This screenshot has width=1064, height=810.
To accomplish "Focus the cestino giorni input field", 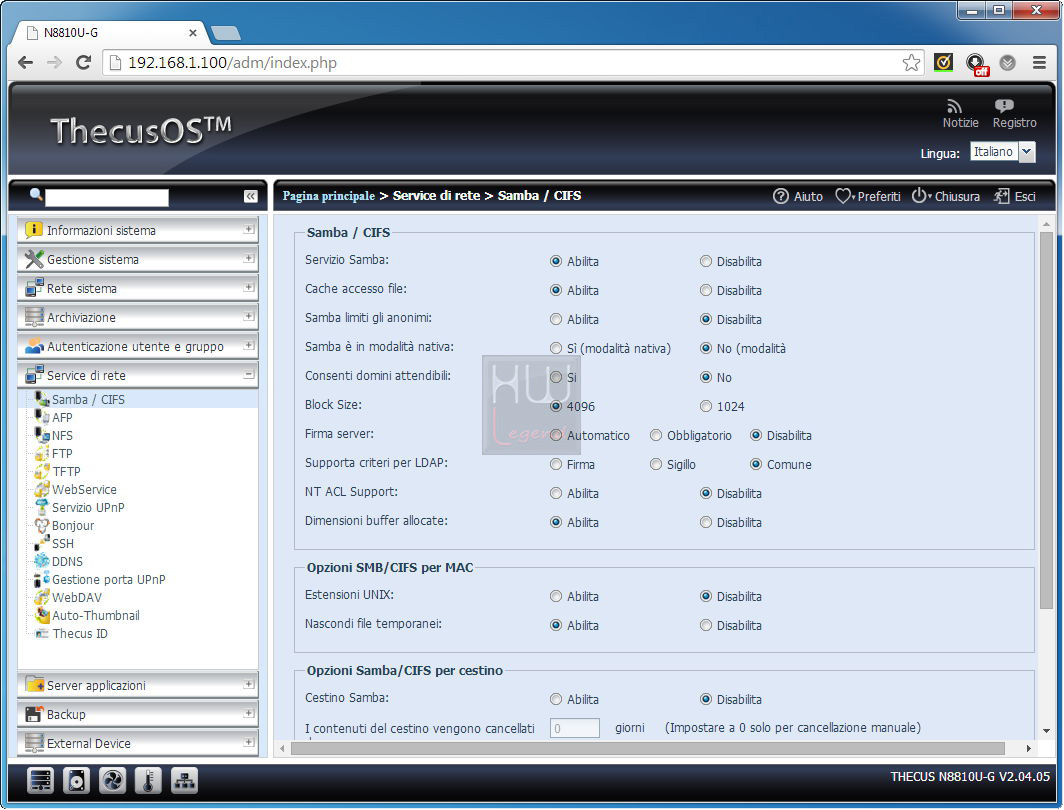I will pos(574,729).
